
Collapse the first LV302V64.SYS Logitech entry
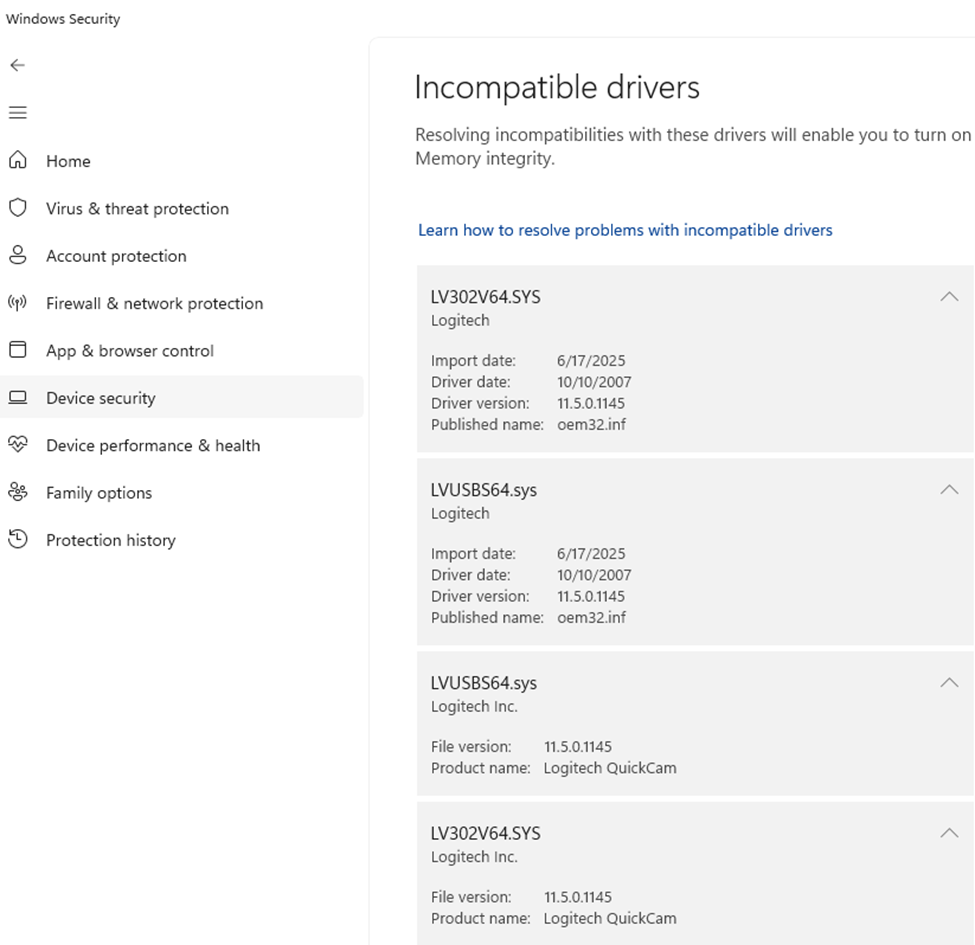949,297
